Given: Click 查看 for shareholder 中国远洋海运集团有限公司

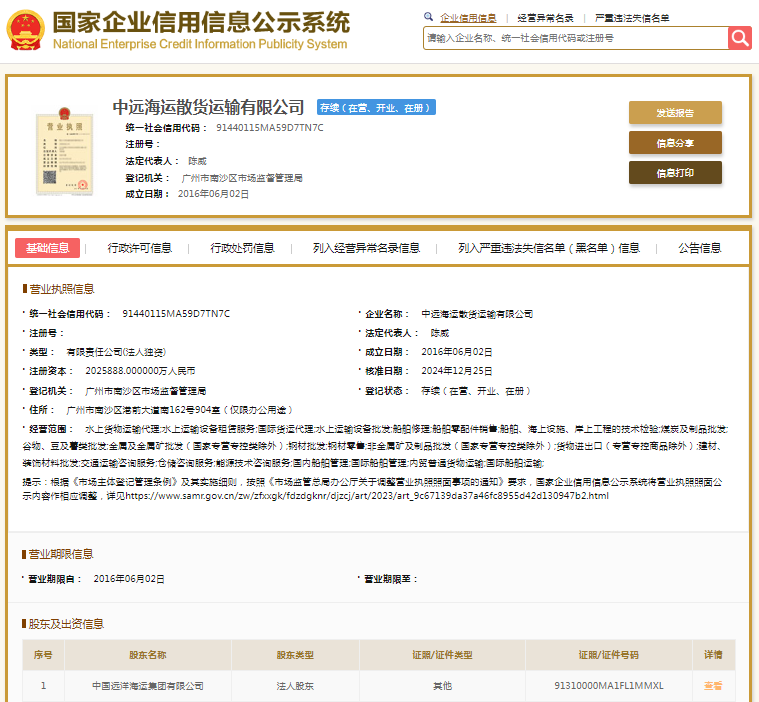Looking at the screenshot, I should [712, 686].
